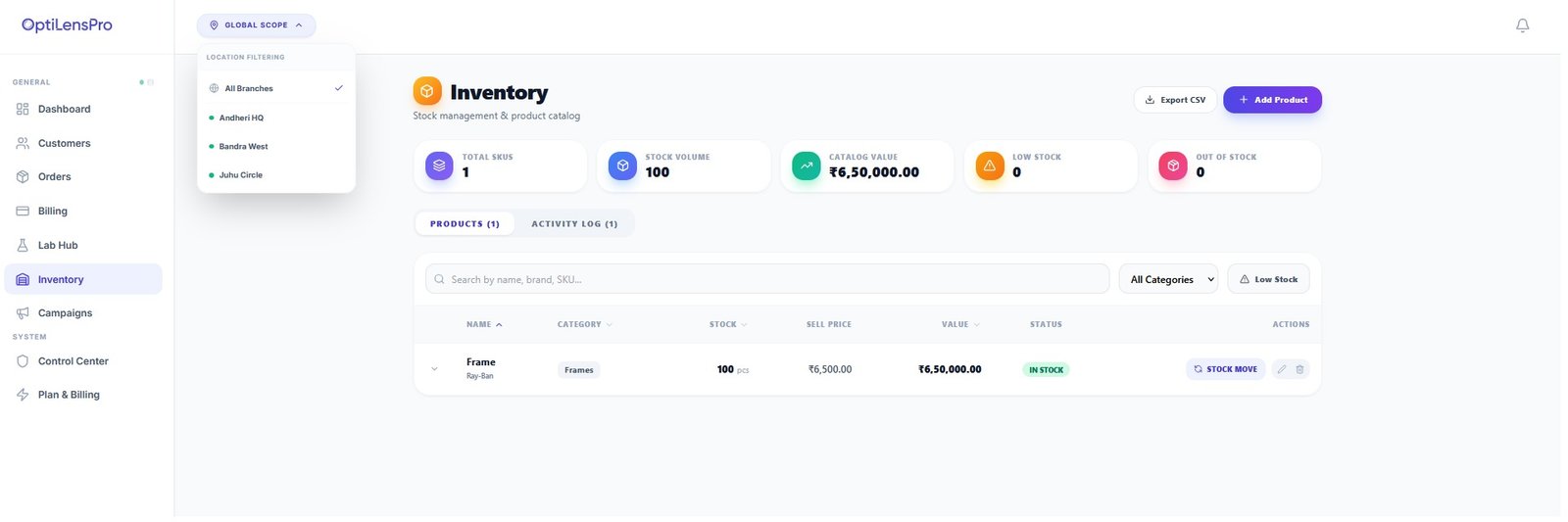This screenshot has height=522, width=1568.
Task: Click the Total SKUs layers icon
Action: click(439, 166)
